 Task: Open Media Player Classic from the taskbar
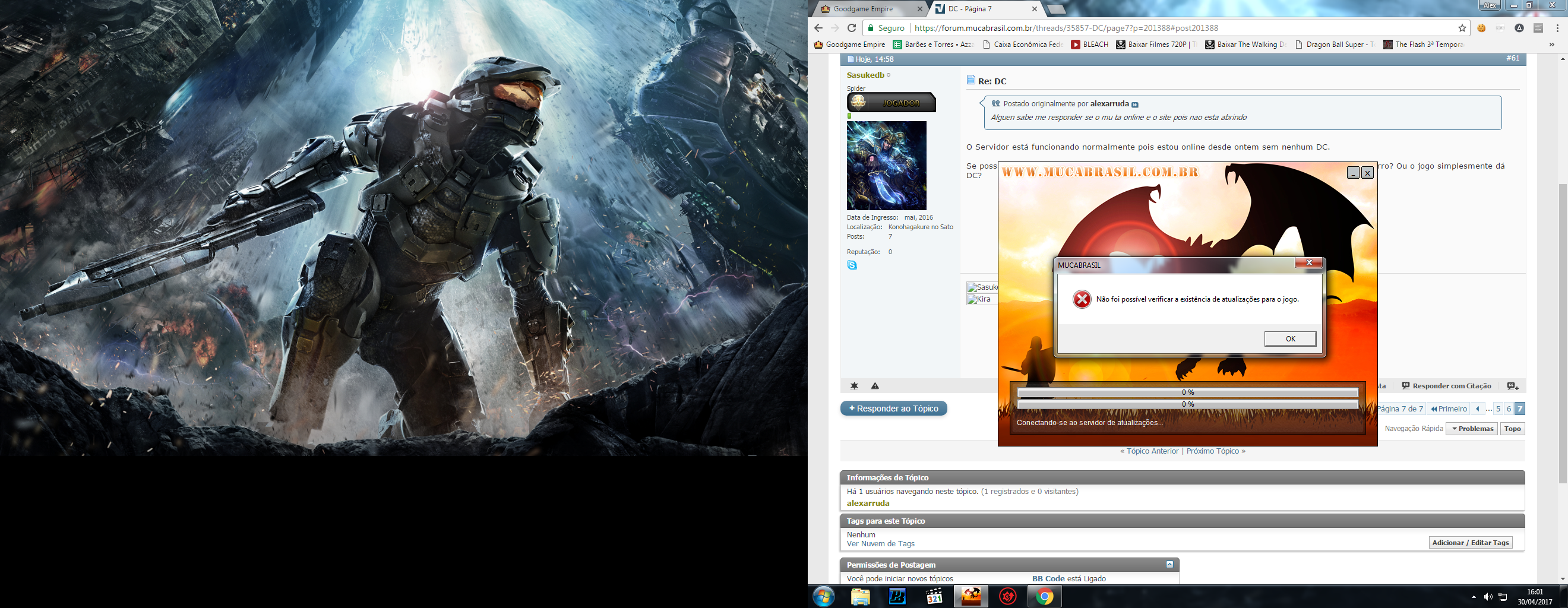tap(934, 597)
